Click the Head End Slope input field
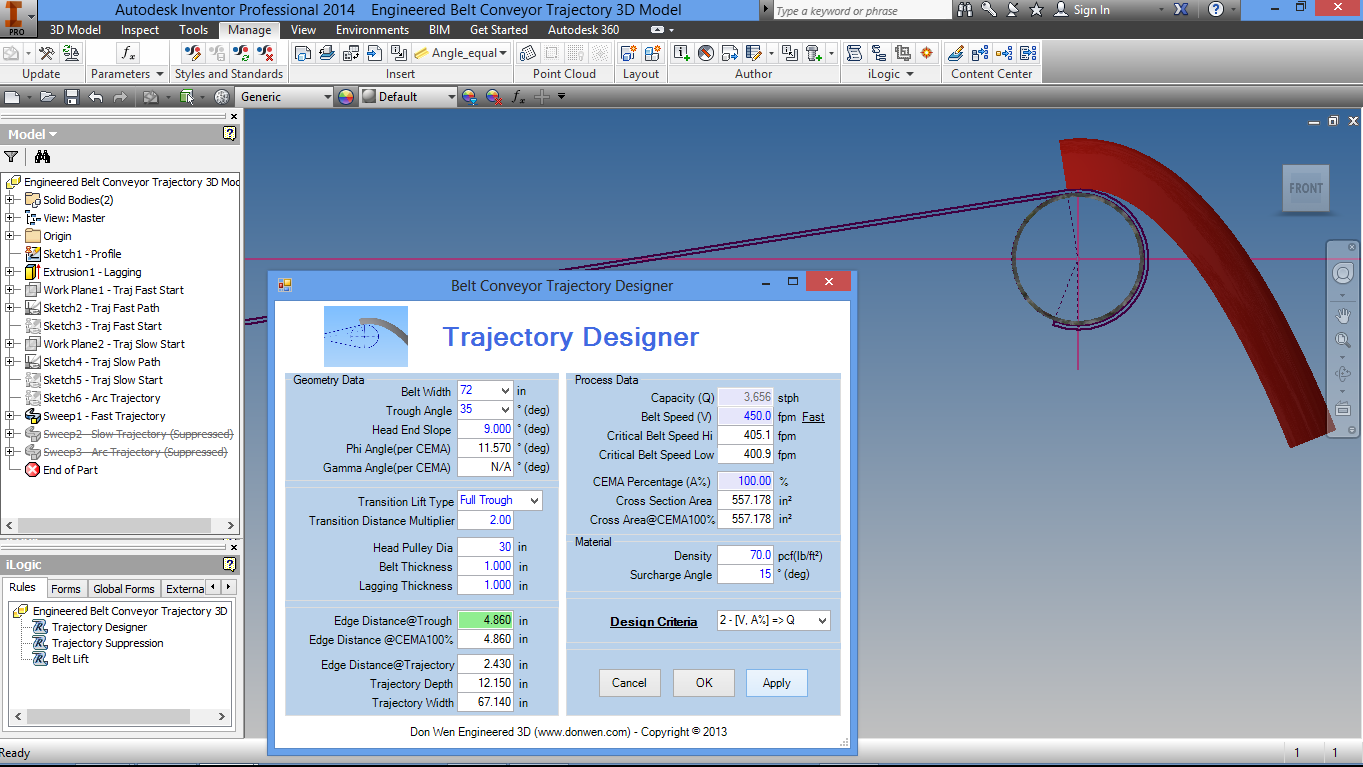This screenshot has width=1363, height=767. [x=485, y=429]
